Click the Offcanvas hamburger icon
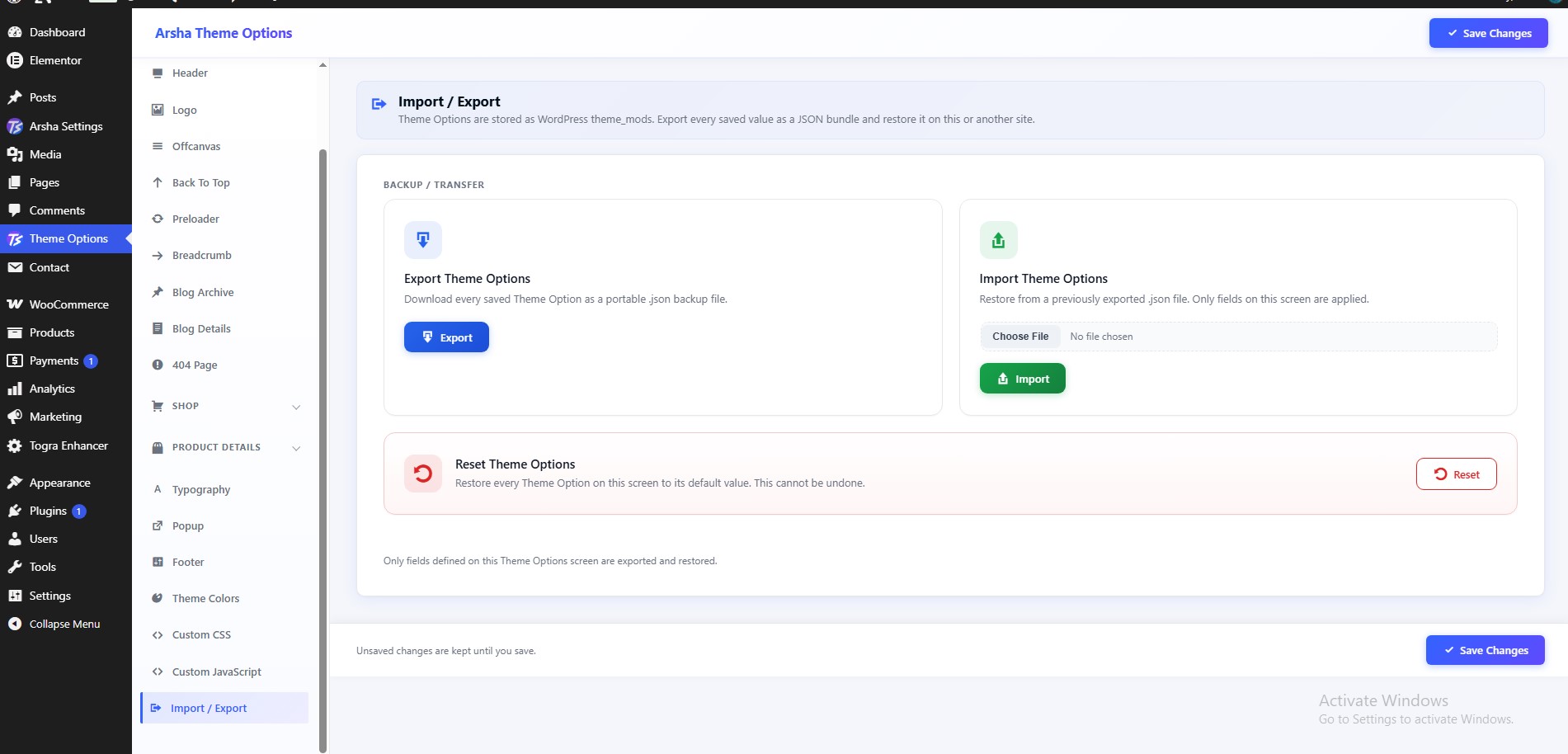1568x754 pixels. click(158, 146)
